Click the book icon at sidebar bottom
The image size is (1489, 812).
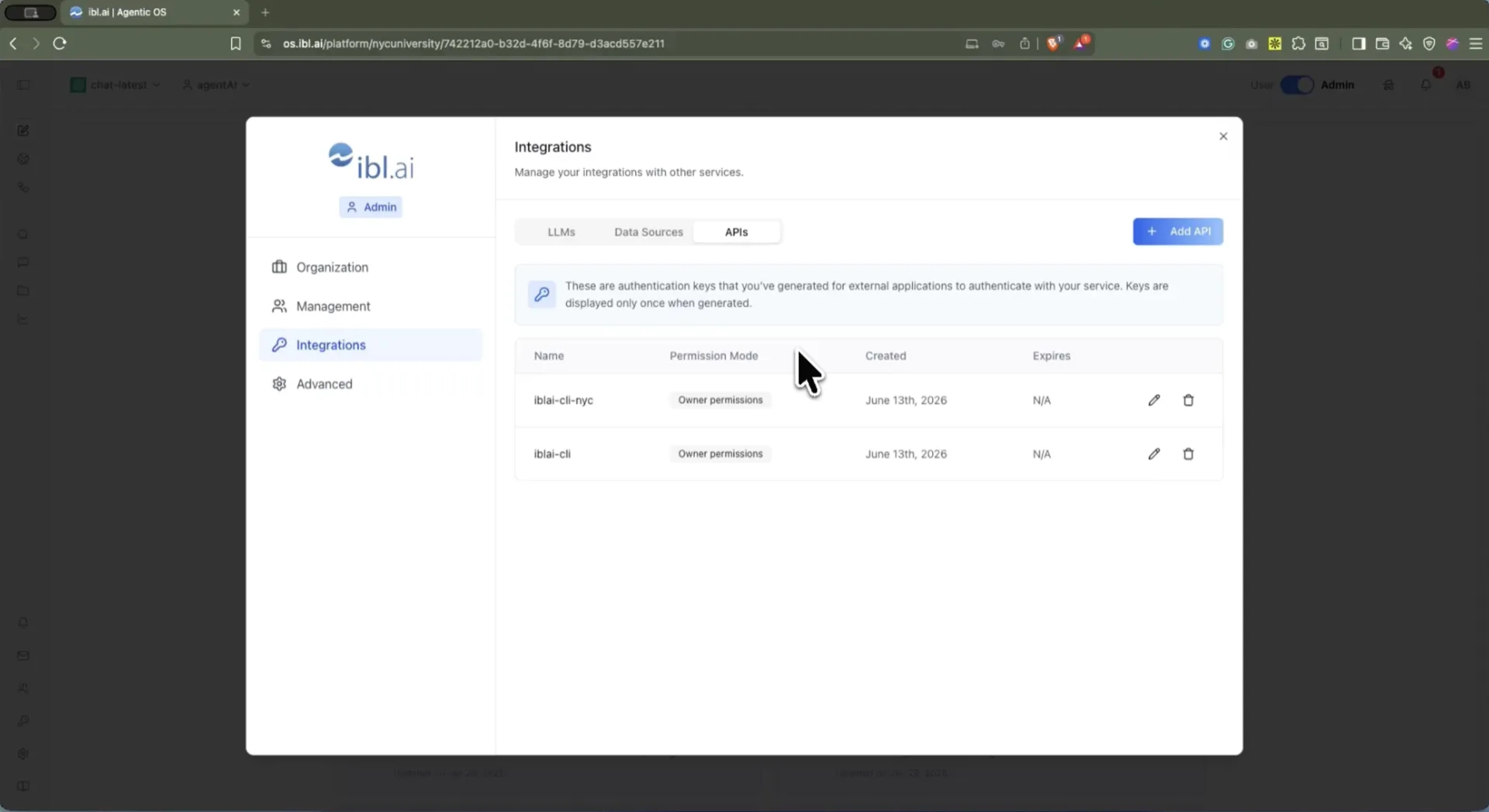pyautogui.click(x=23, y=786)
